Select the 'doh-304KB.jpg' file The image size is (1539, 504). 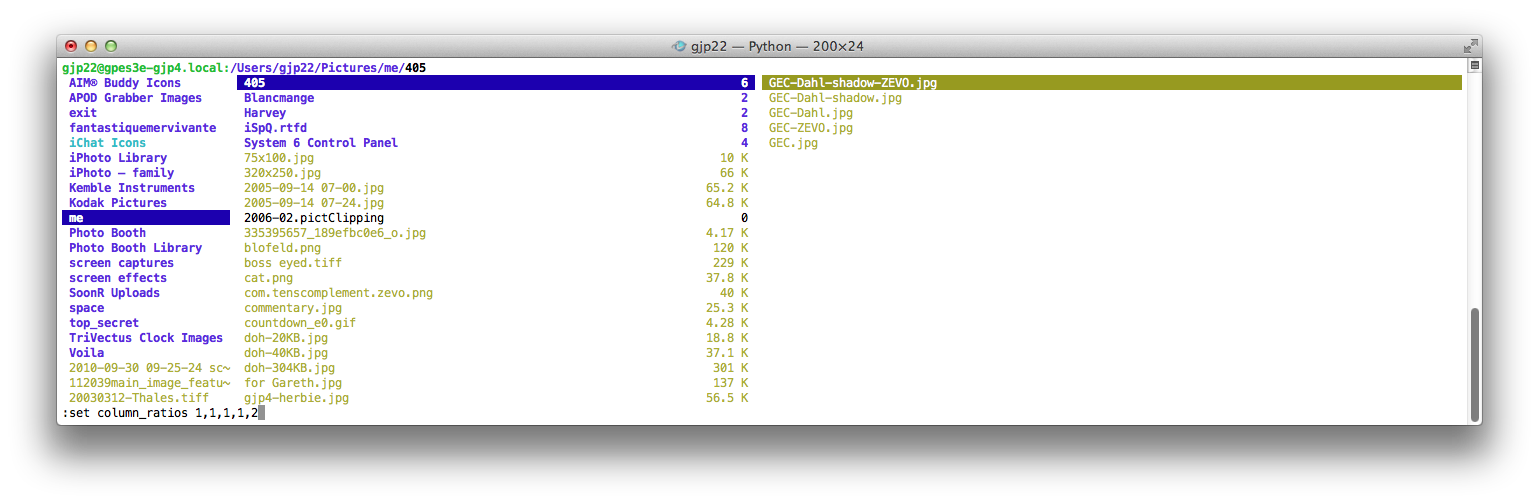pyautogui.click(x=290, y=368)
